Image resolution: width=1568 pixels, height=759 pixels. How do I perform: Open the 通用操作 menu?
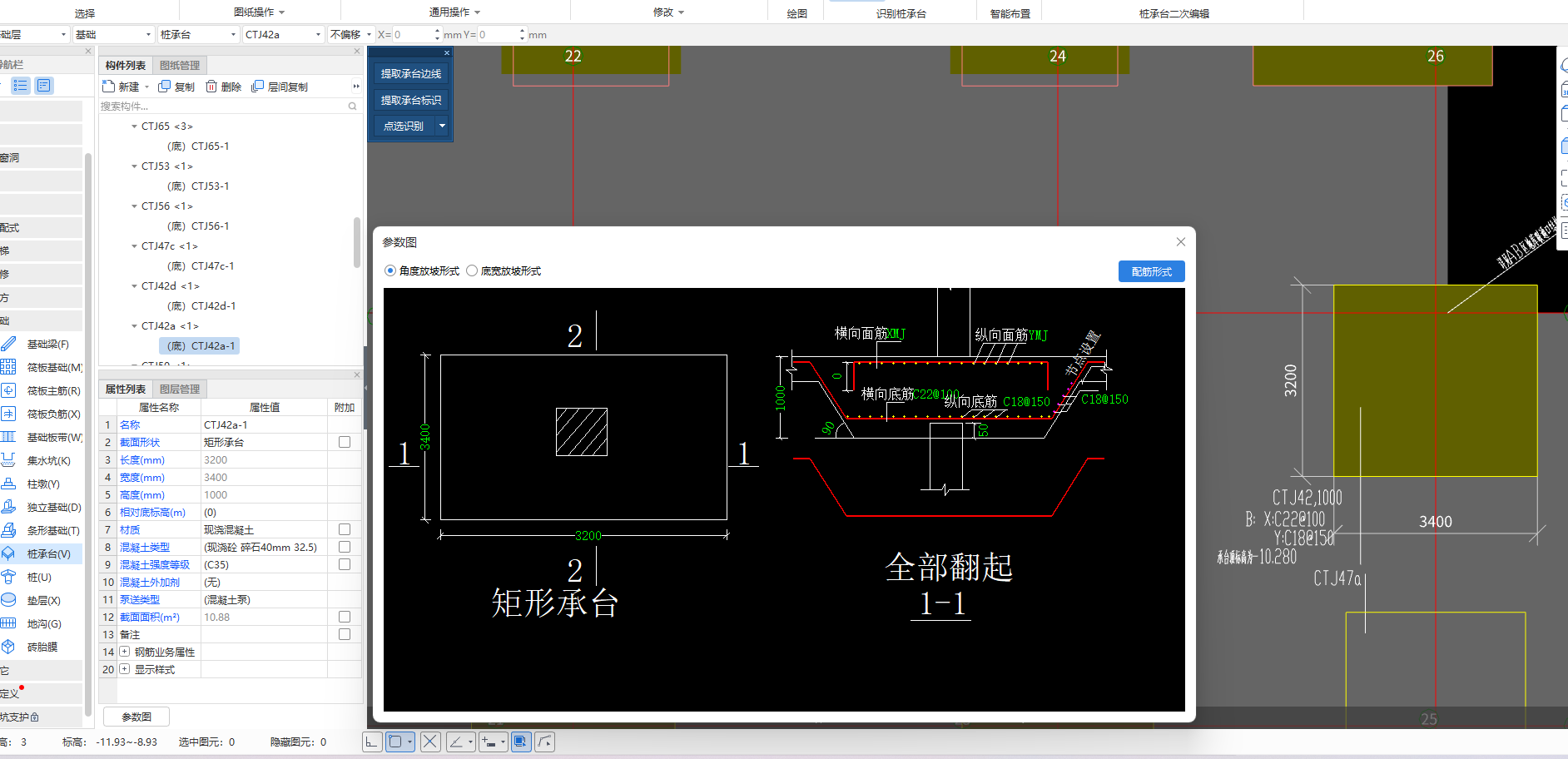click(x=455, y=12)
